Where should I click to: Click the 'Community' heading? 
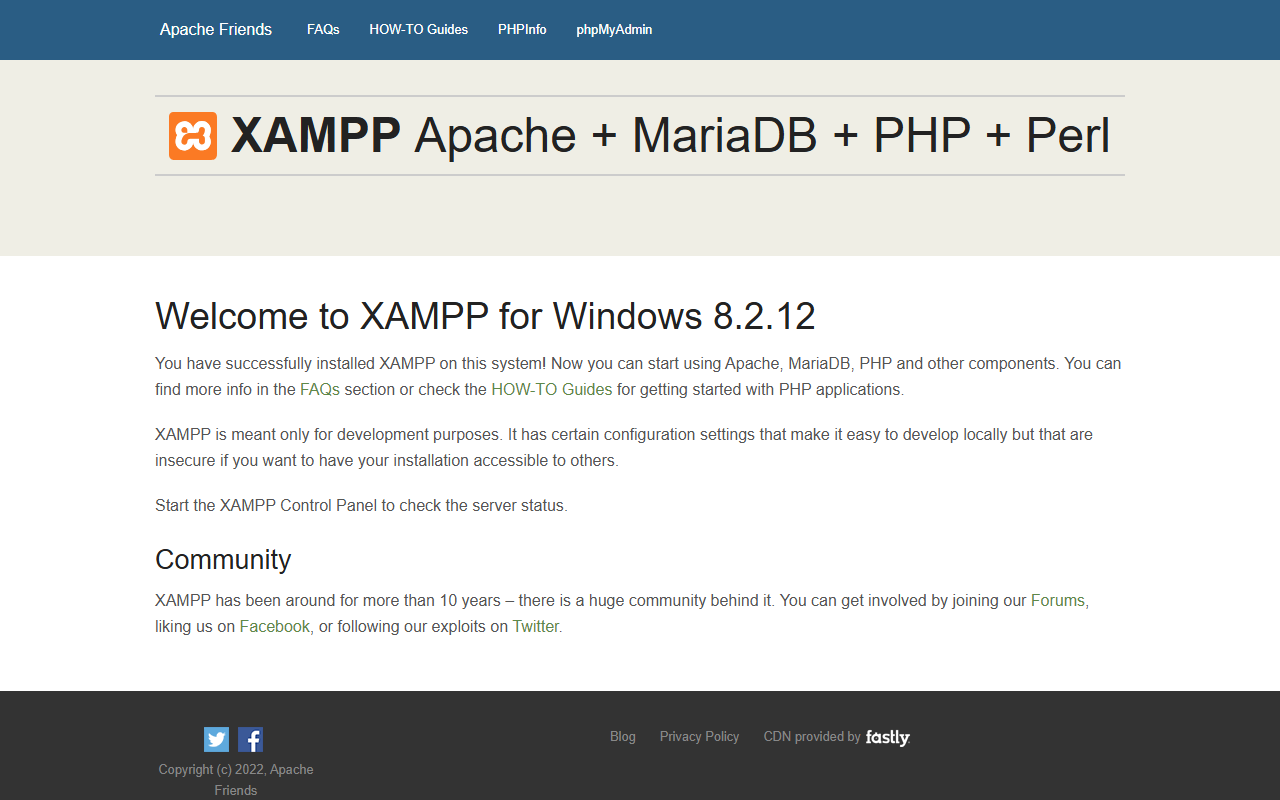click(223, 559)
